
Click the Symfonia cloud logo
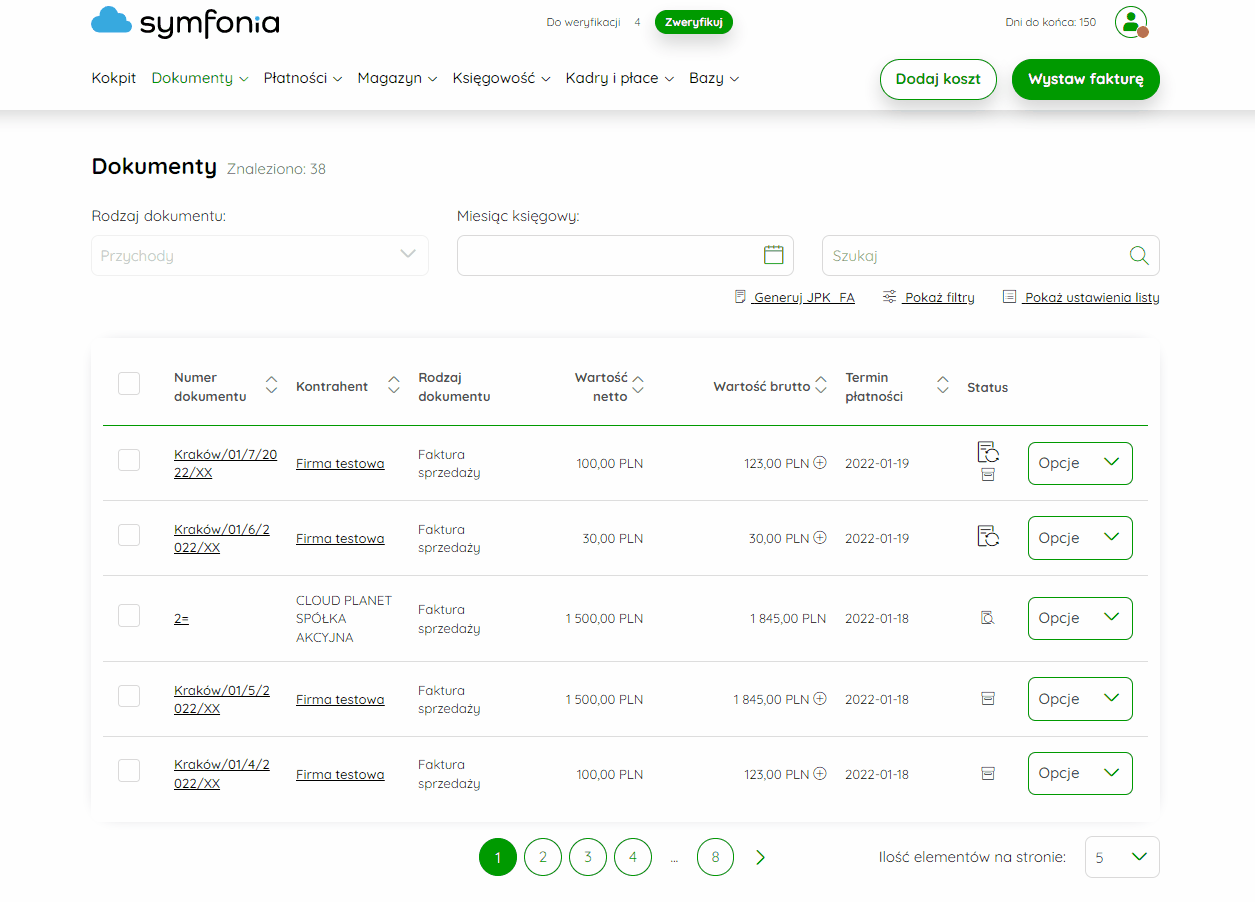click(185, 22)
